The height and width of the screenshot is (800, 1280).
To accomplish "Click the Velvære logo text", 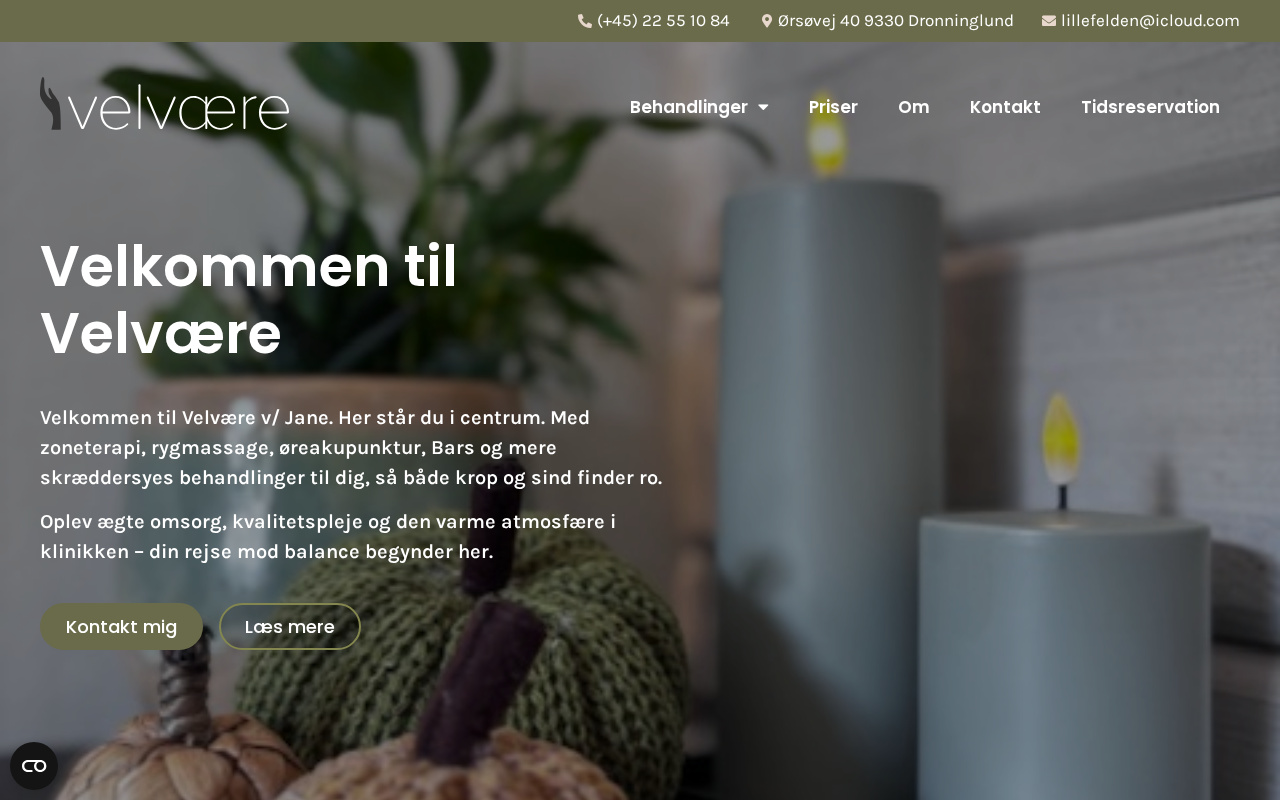I will point(178,108).
